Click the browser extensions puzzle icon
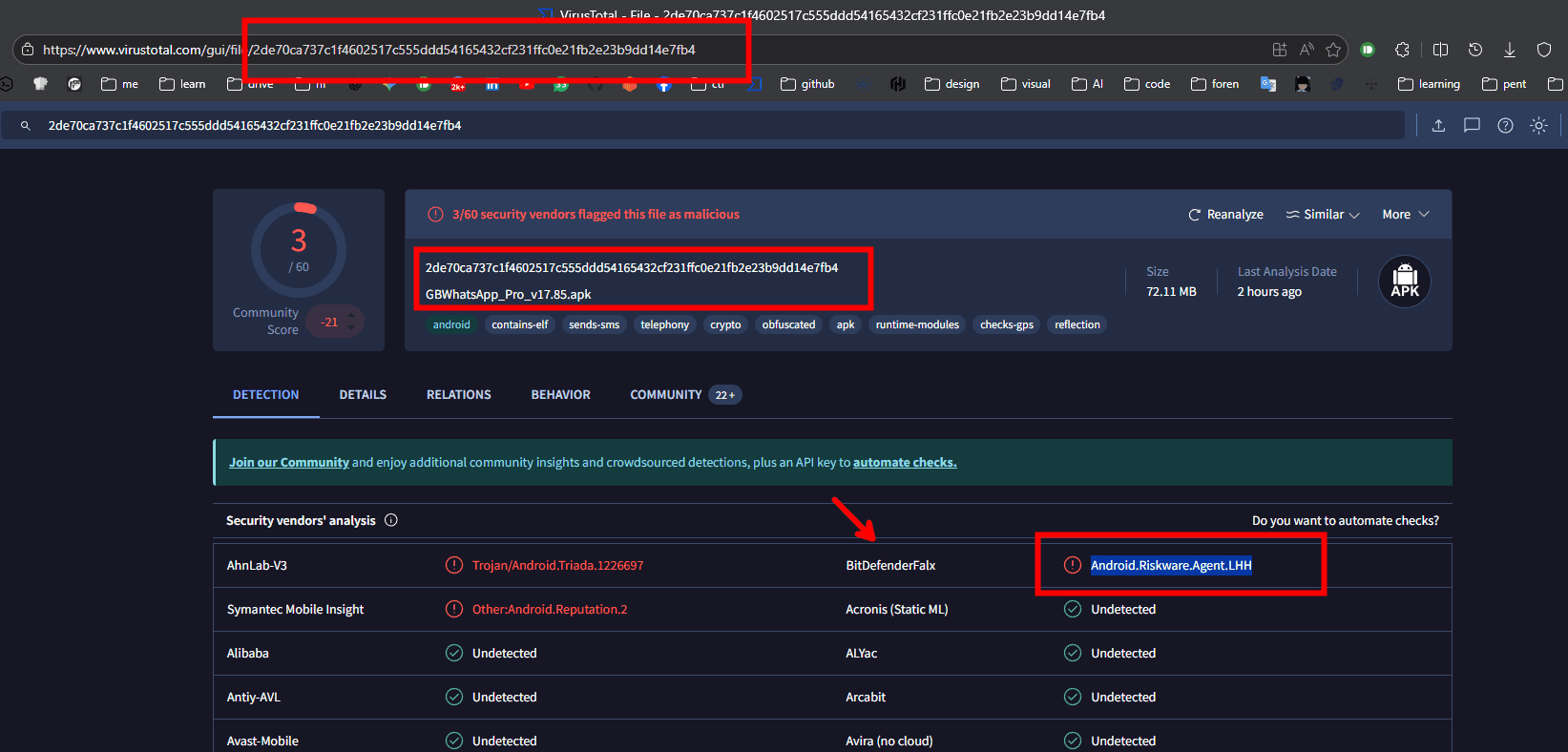The height and width of the screenshot is (752, 1568). tap(1402, 50)
